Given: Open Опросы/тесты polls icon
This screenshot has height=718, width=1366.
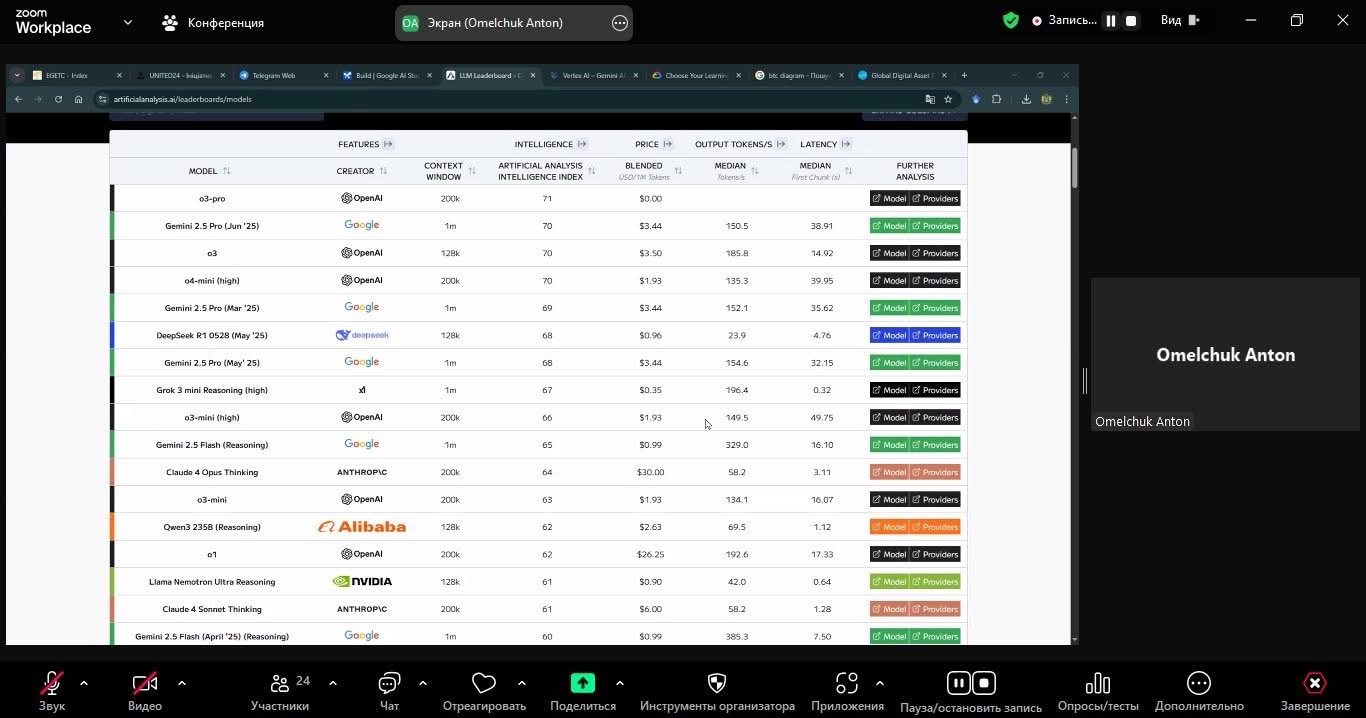Looking at the screenshot, I should [x=1098, y=684].
